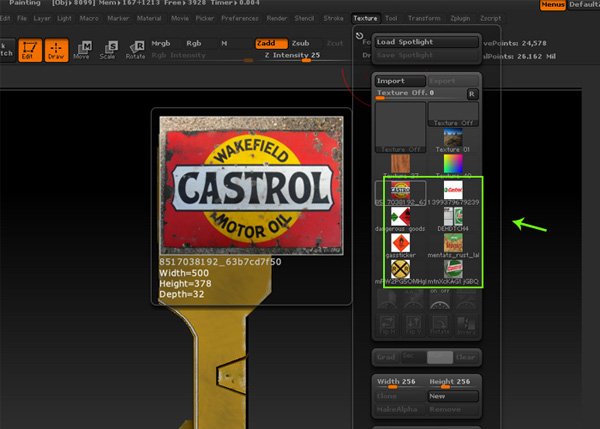
Task: Click the Export texture button
Action: click(453, 81)
